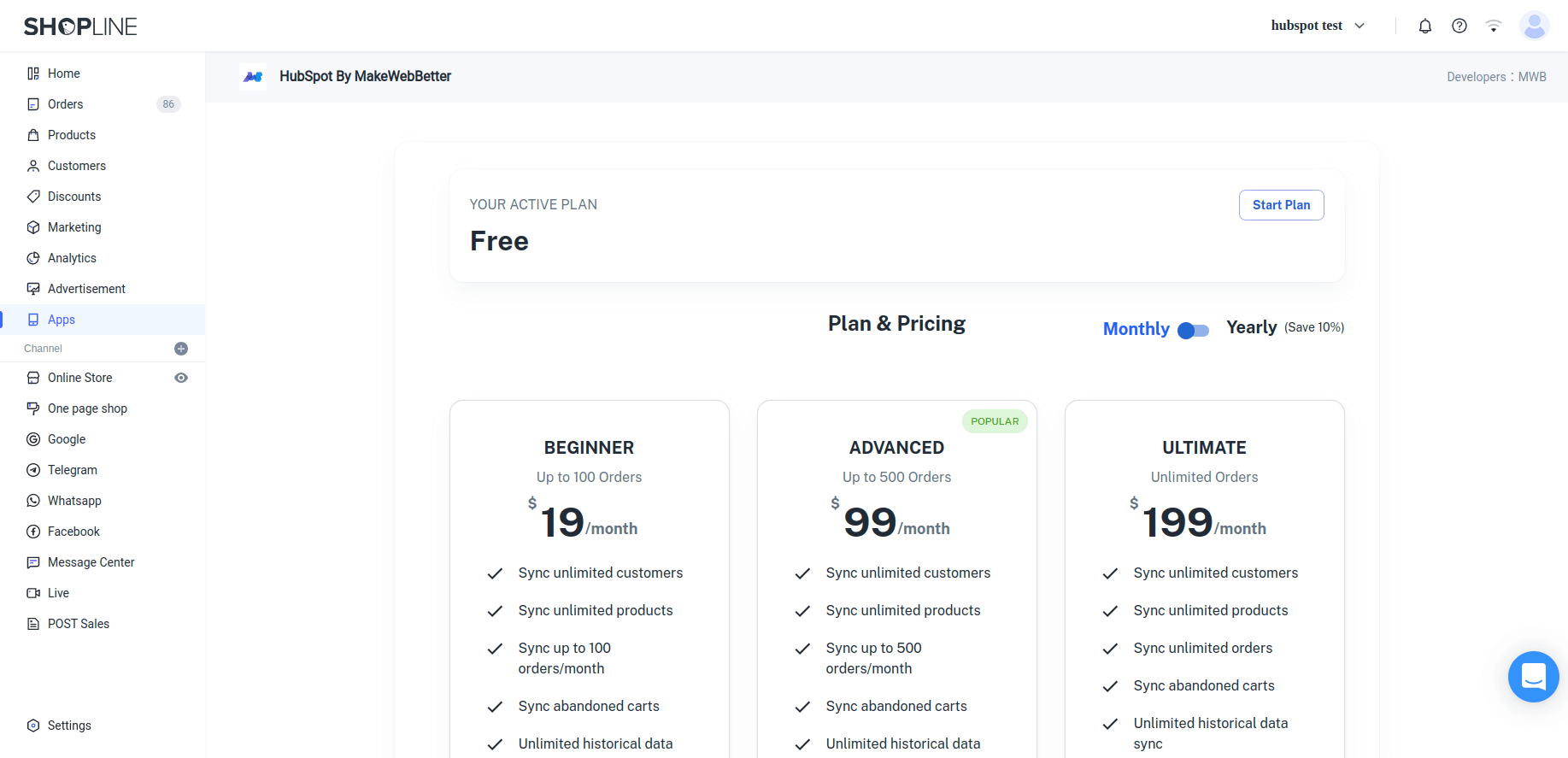1568x758 pixels.
Task: Click the Free active plan text
Action: click(x=499, y=241)
